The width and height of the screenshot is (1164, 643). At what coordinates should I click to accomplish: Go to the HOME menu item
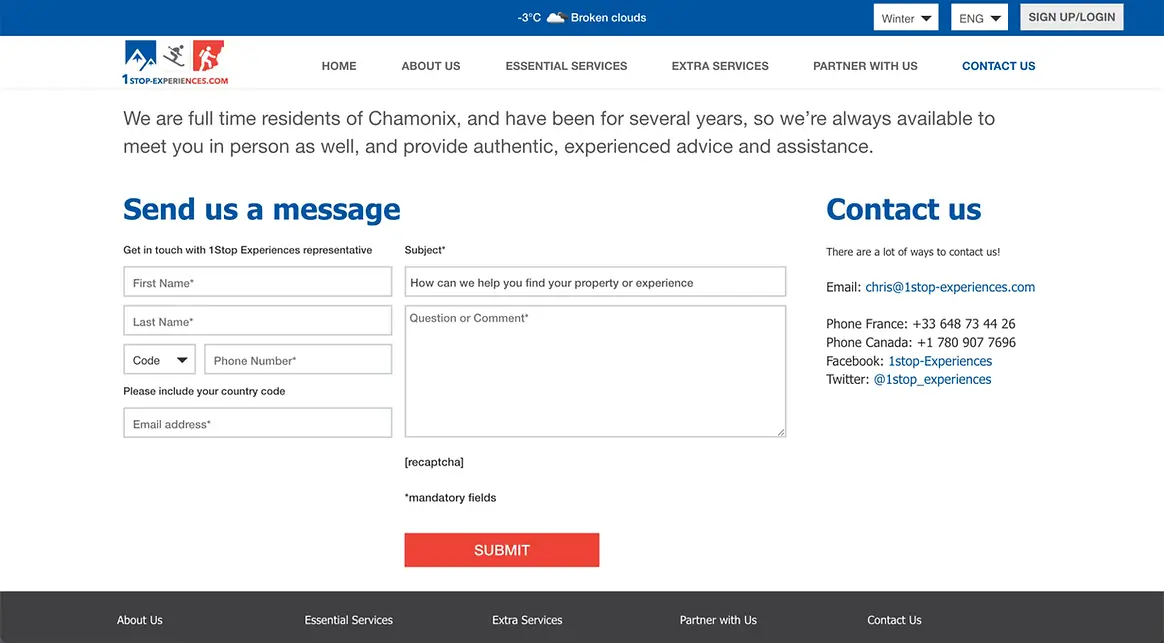pos(339,66)
